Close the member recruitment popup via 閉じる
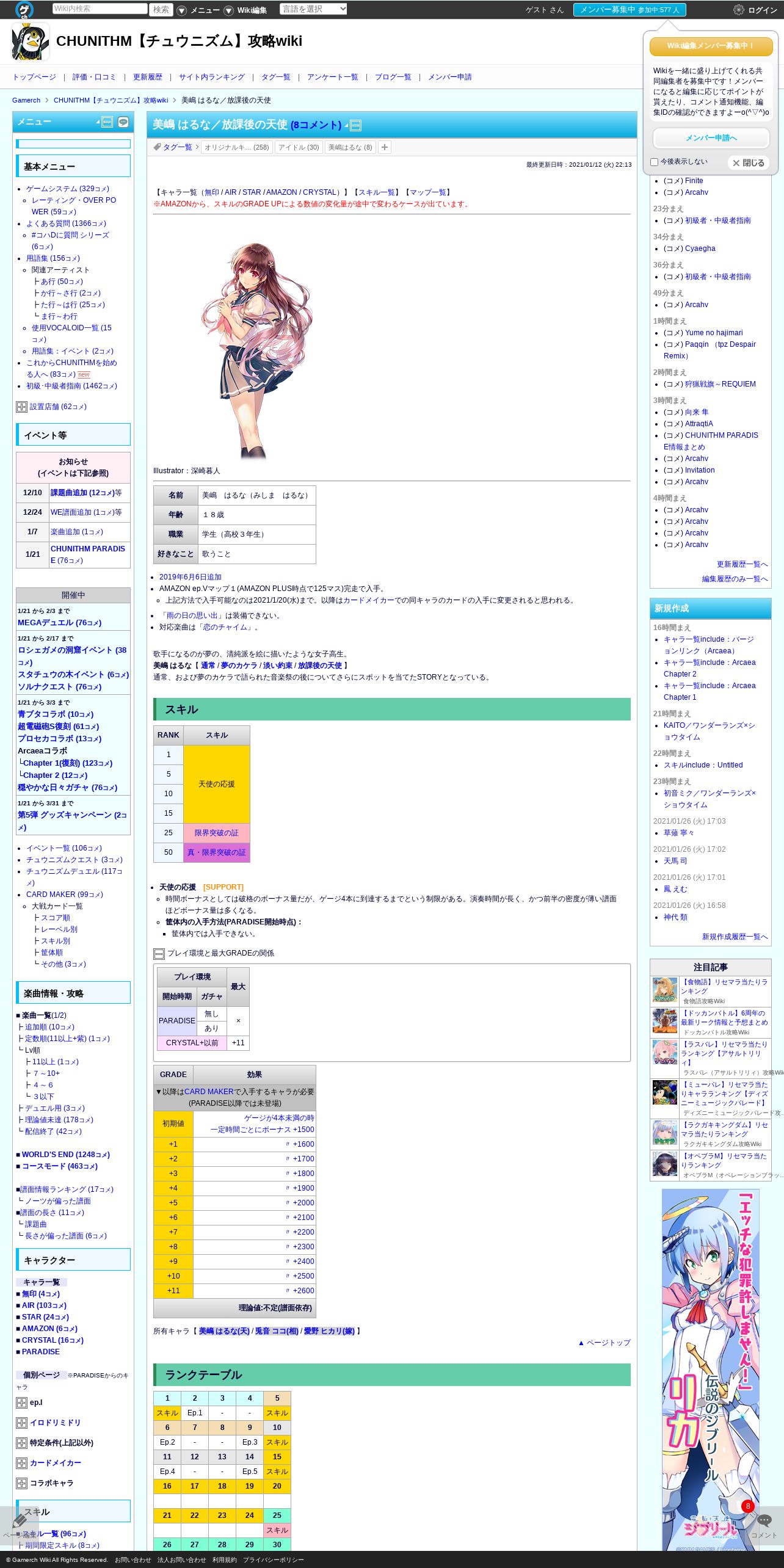784x1568 pixels. [749, 163]
